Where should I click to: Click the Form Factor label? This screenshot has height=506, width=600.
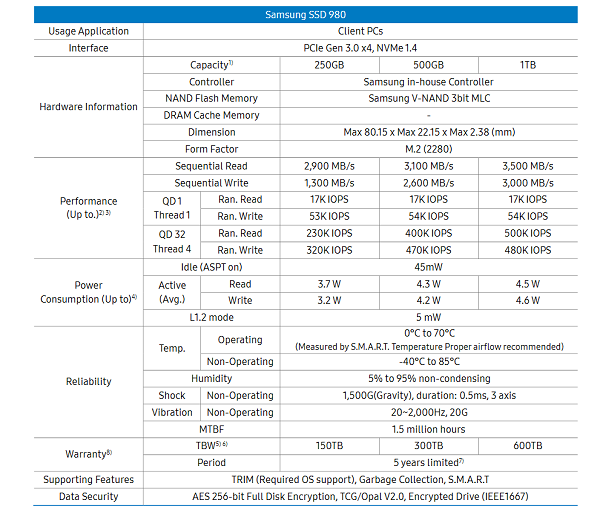point(212,149)
